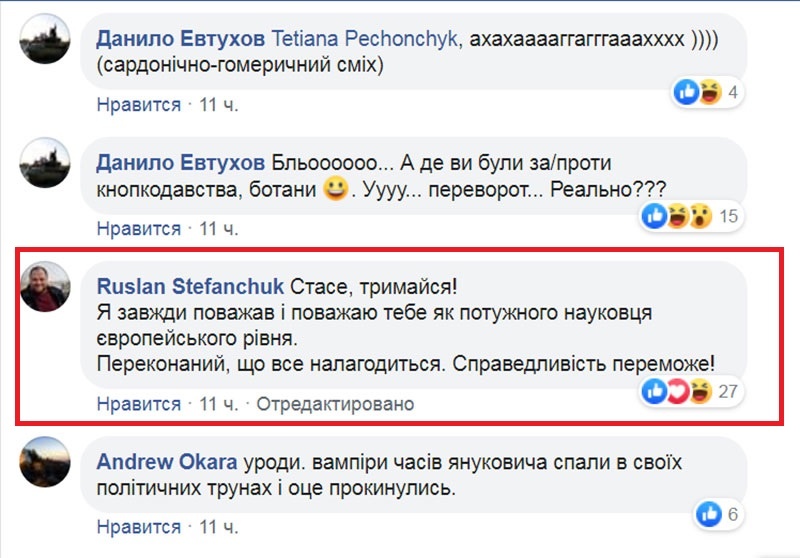The image size is (800, 558).
Task: Click first Данило Евтухов avatar thumbnail
Action: [45, 39]
